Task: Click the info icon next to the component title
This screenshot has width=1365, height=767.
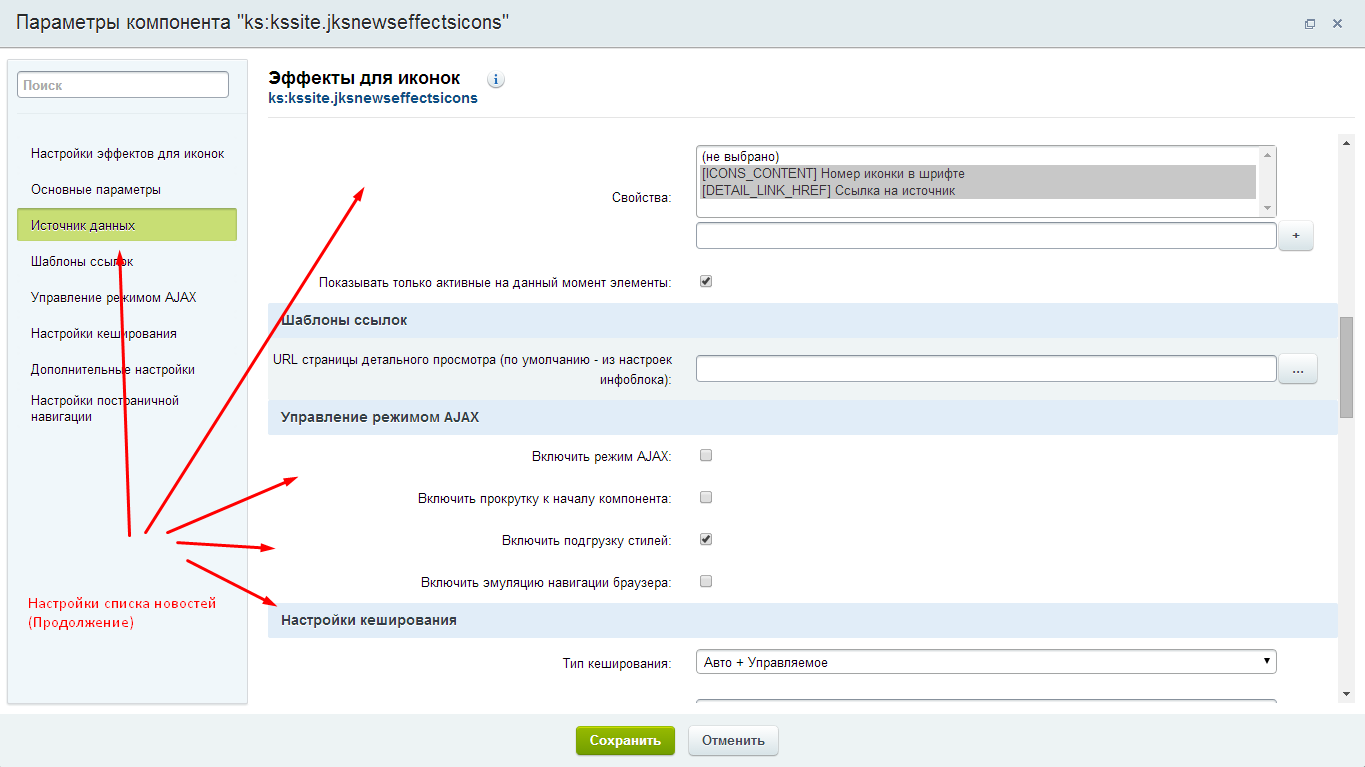Action: (495, 79)
